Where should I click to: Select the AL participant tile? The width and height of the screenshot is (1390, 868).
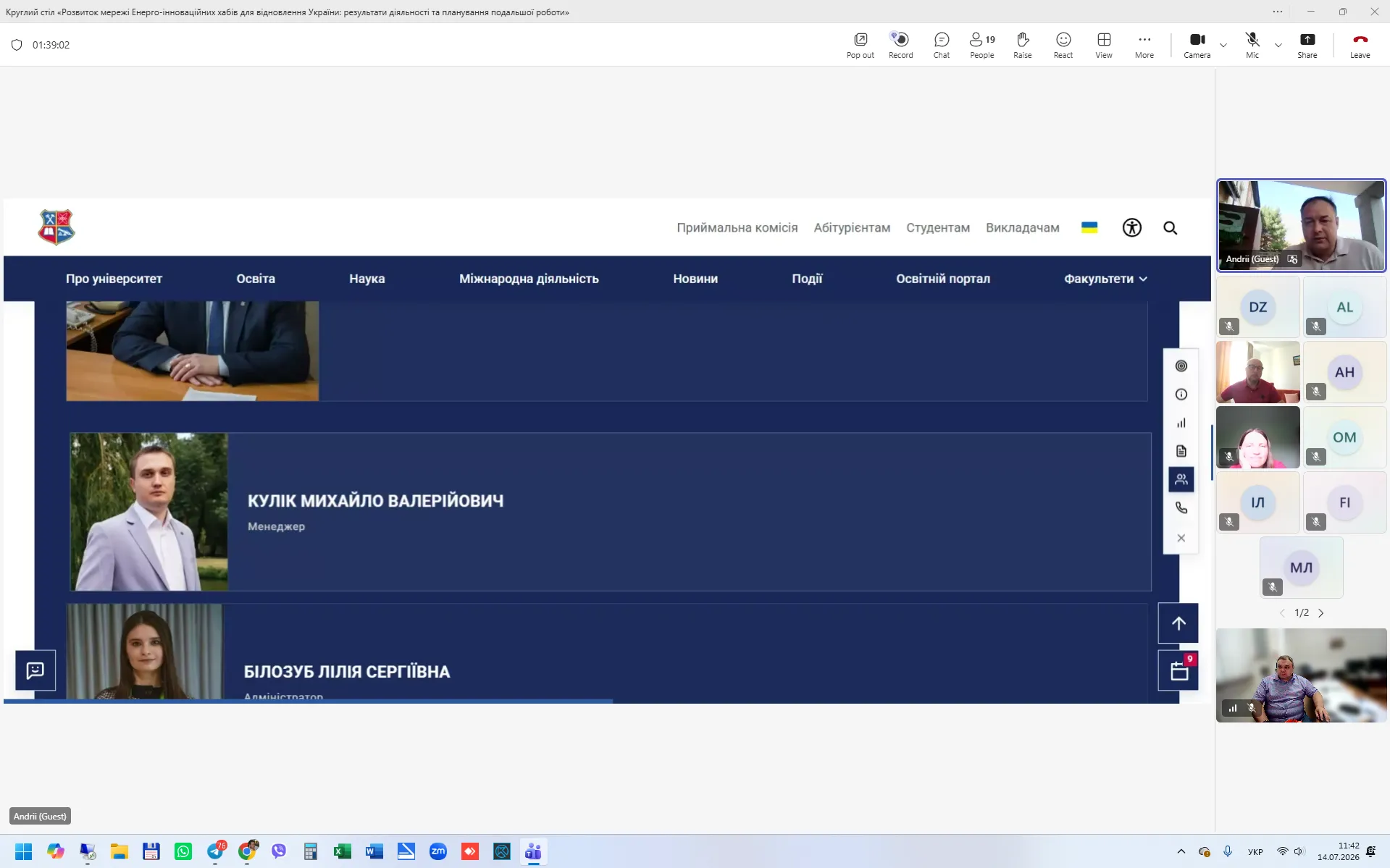click(1344, 307)
